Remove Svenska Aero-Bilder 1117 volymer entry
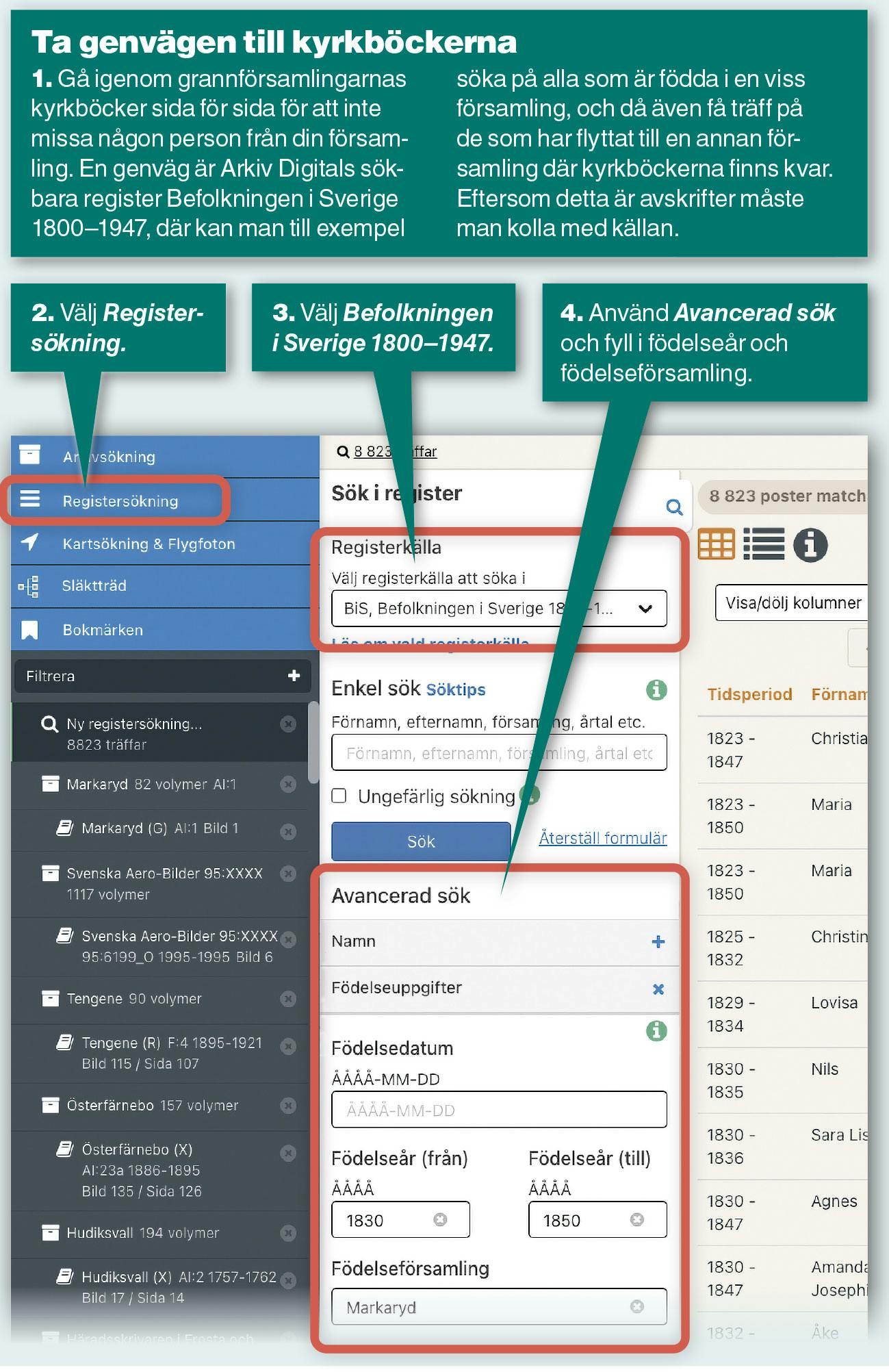889x1372 pixels. click(x=289, y=874)
